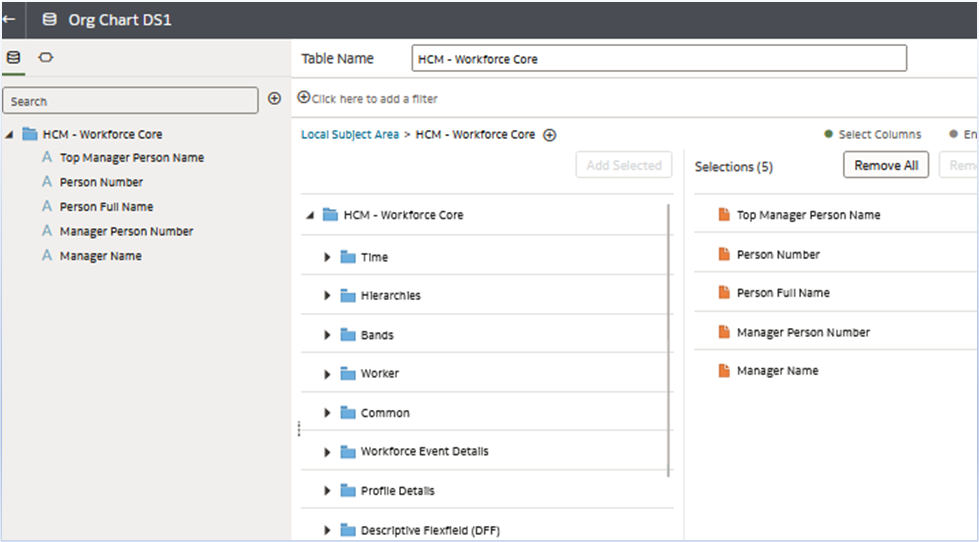Click the Remove All button
This screenshot has height=542, width=979.
tap(886, 165)
